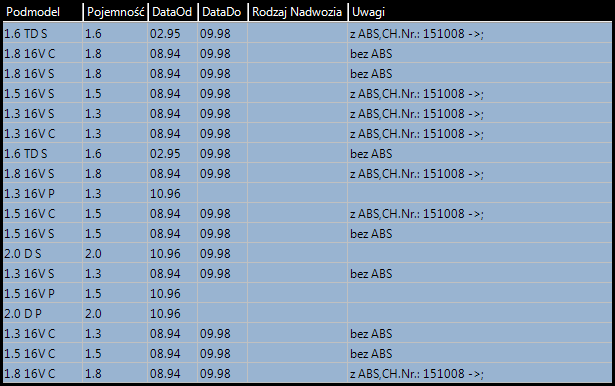Select the first 1.6 TD S row
This screenshot has width=615, height=386.
click(307, 33)
